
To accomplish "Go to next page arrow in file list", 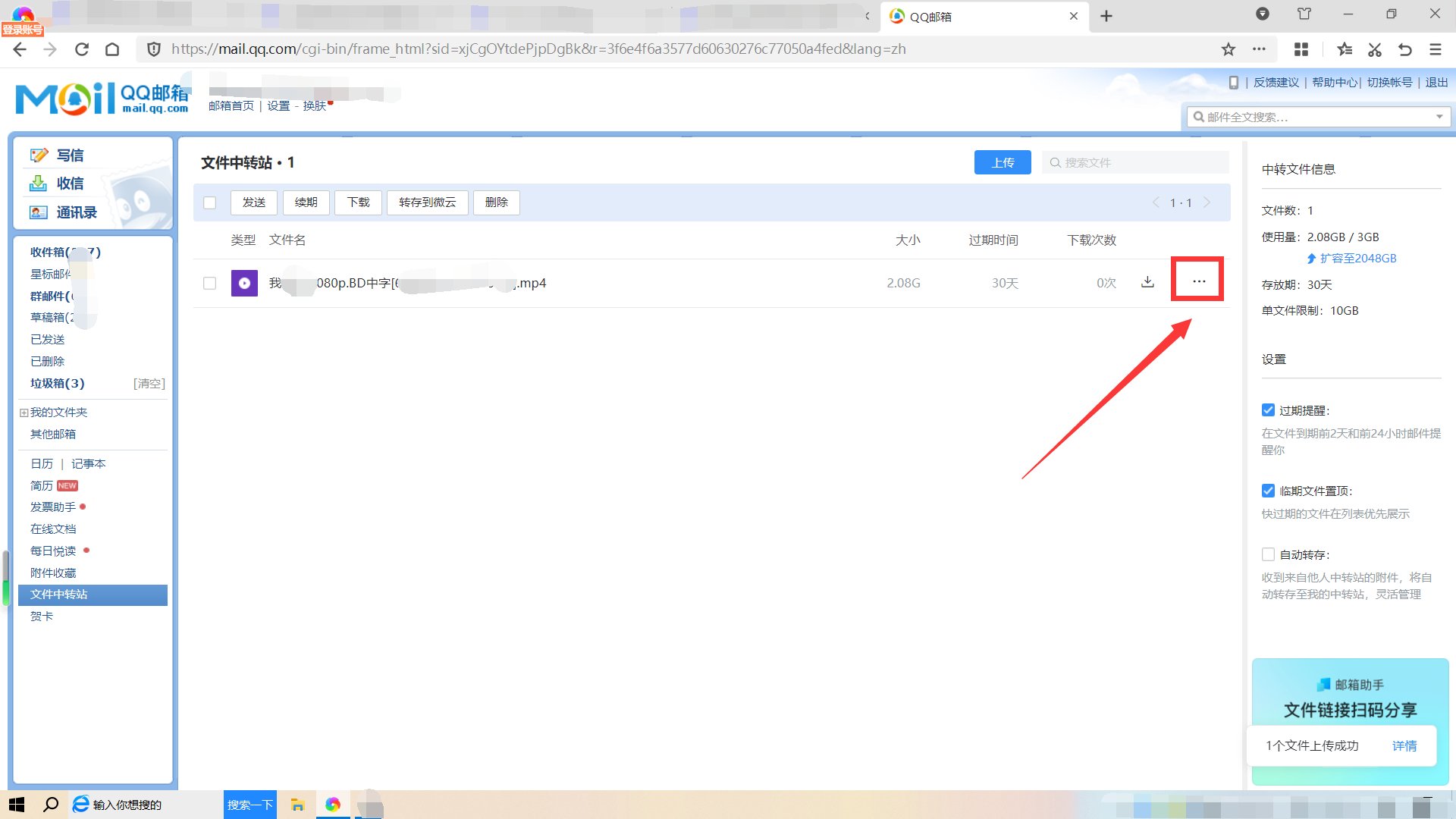I will pyautogui.click(x=1207, y=202).
